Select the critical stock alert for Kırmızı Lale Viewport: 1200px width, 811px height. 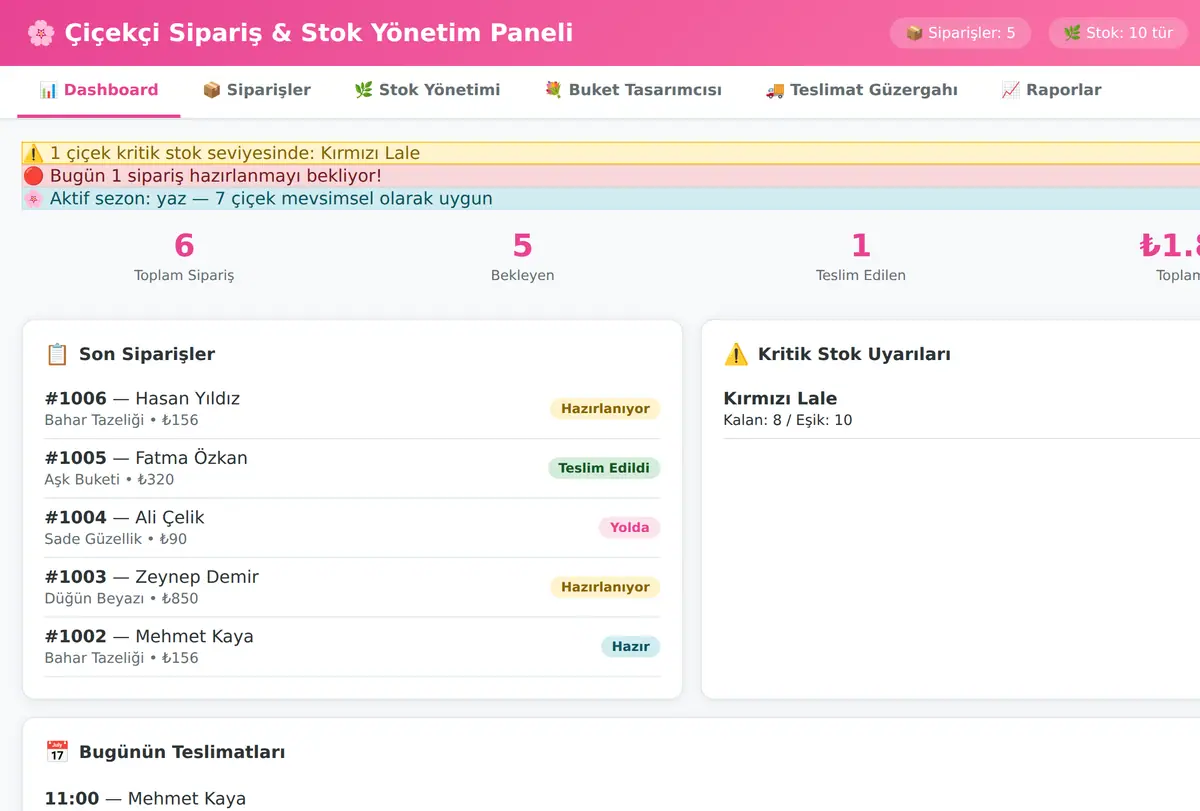tap(611, 153)
